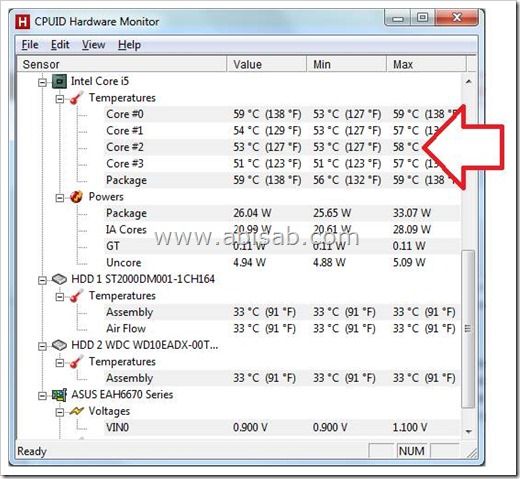Click Core #0 value 59 °C

click(x=267, y=114)
